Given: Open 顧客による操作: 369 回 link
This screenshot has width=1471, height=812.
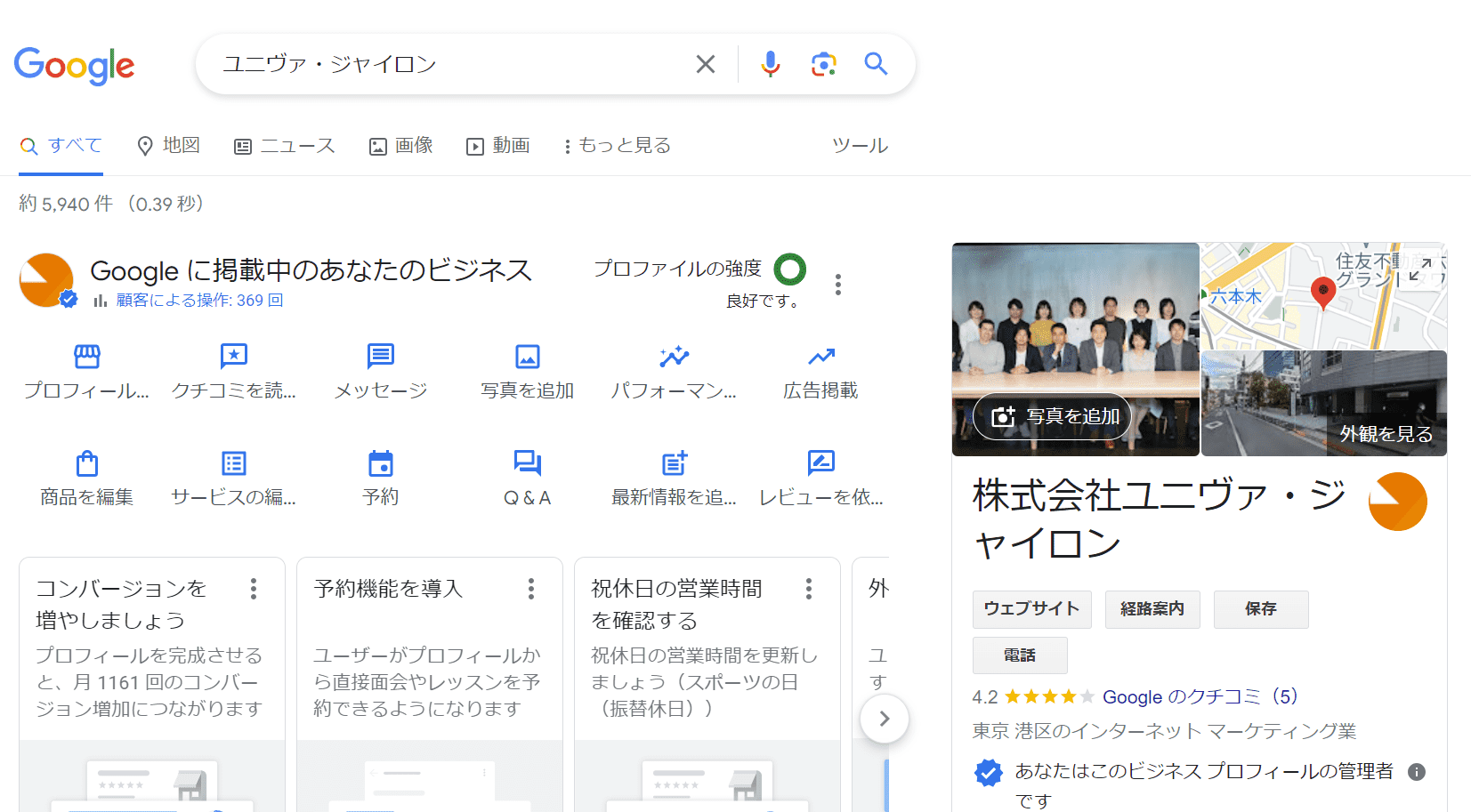Looking at the screenshot, I should pyautogui.click(x=199, y=301).
